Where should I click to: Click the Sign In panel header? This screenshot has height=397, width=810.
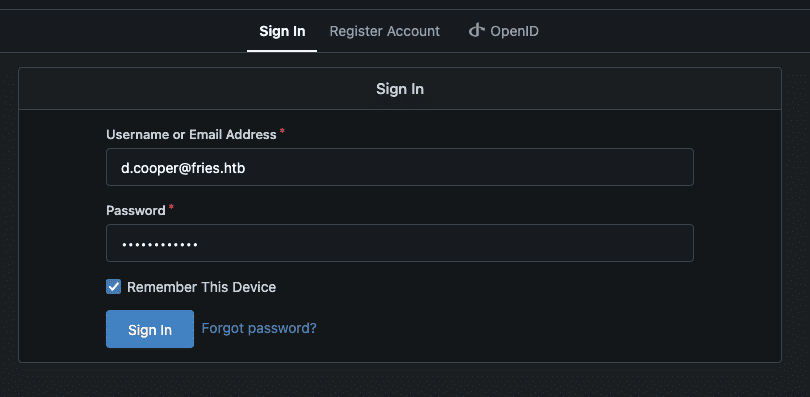(x=400, y=89)
